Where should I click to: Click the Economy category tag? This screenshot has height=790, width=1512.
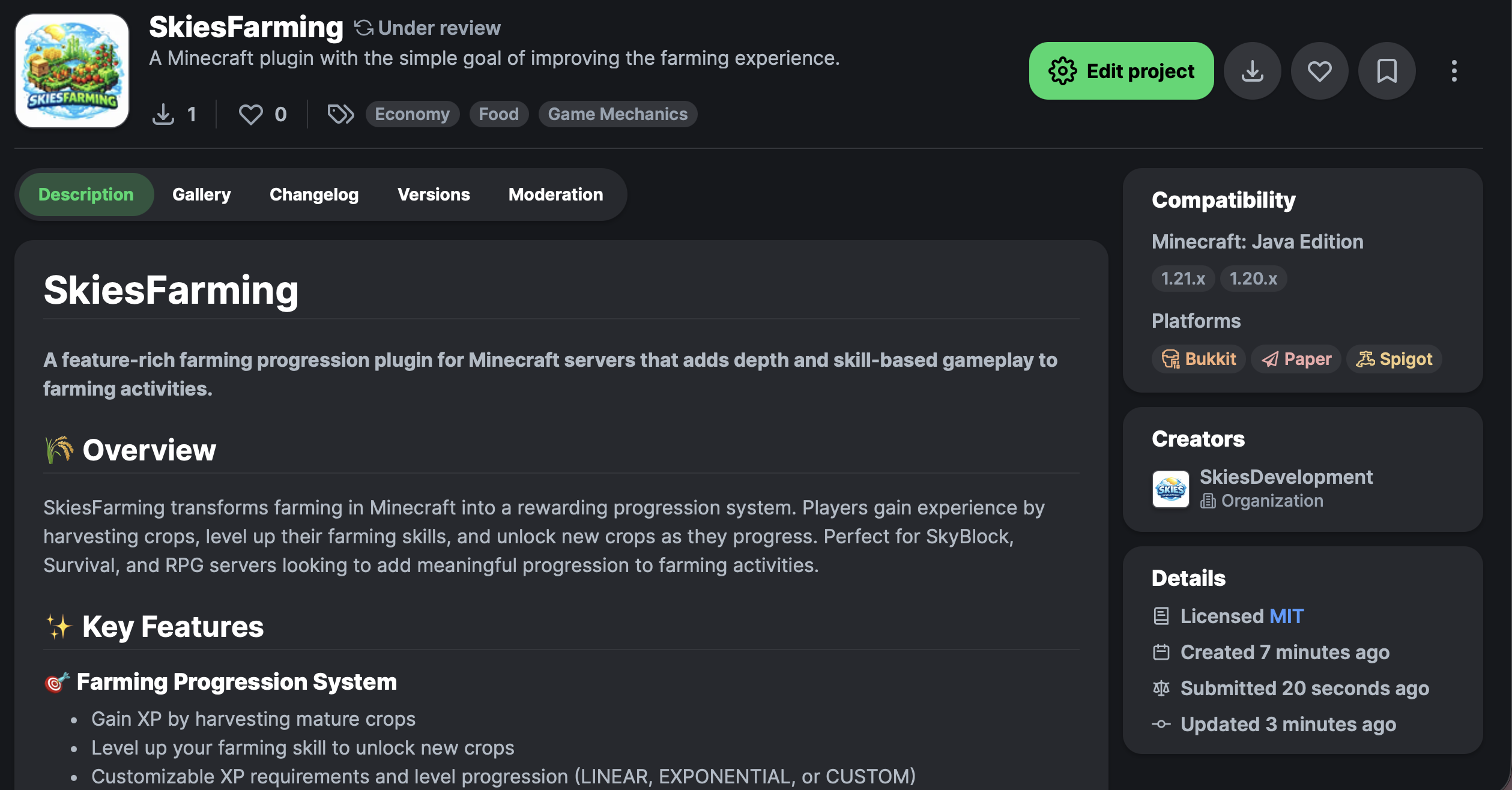412,114
